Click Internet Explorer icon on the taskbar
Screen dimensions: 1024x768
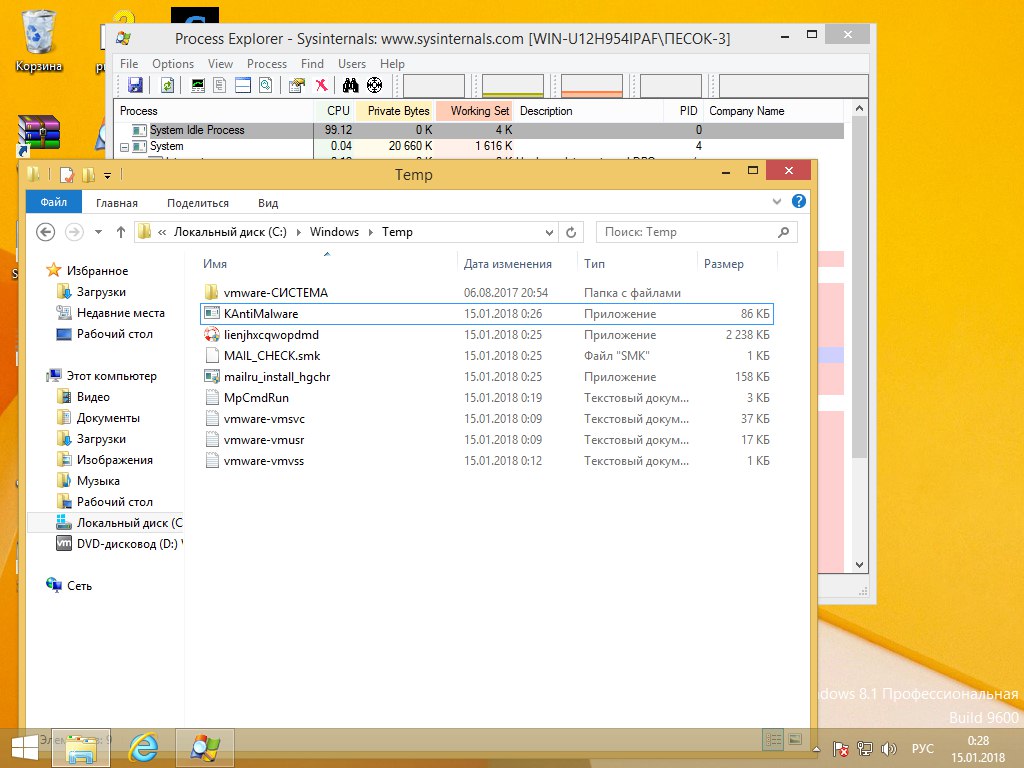pyautogui.click(x=143, y=748)
